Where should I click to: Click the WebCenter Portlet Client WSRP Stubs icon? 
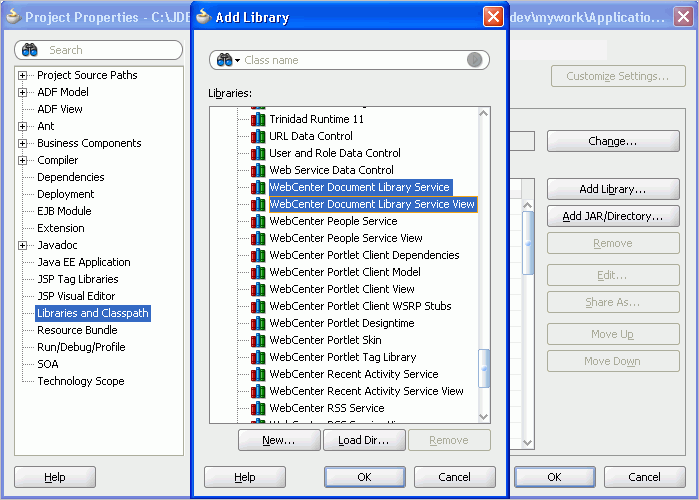click(x=258, y=306)
